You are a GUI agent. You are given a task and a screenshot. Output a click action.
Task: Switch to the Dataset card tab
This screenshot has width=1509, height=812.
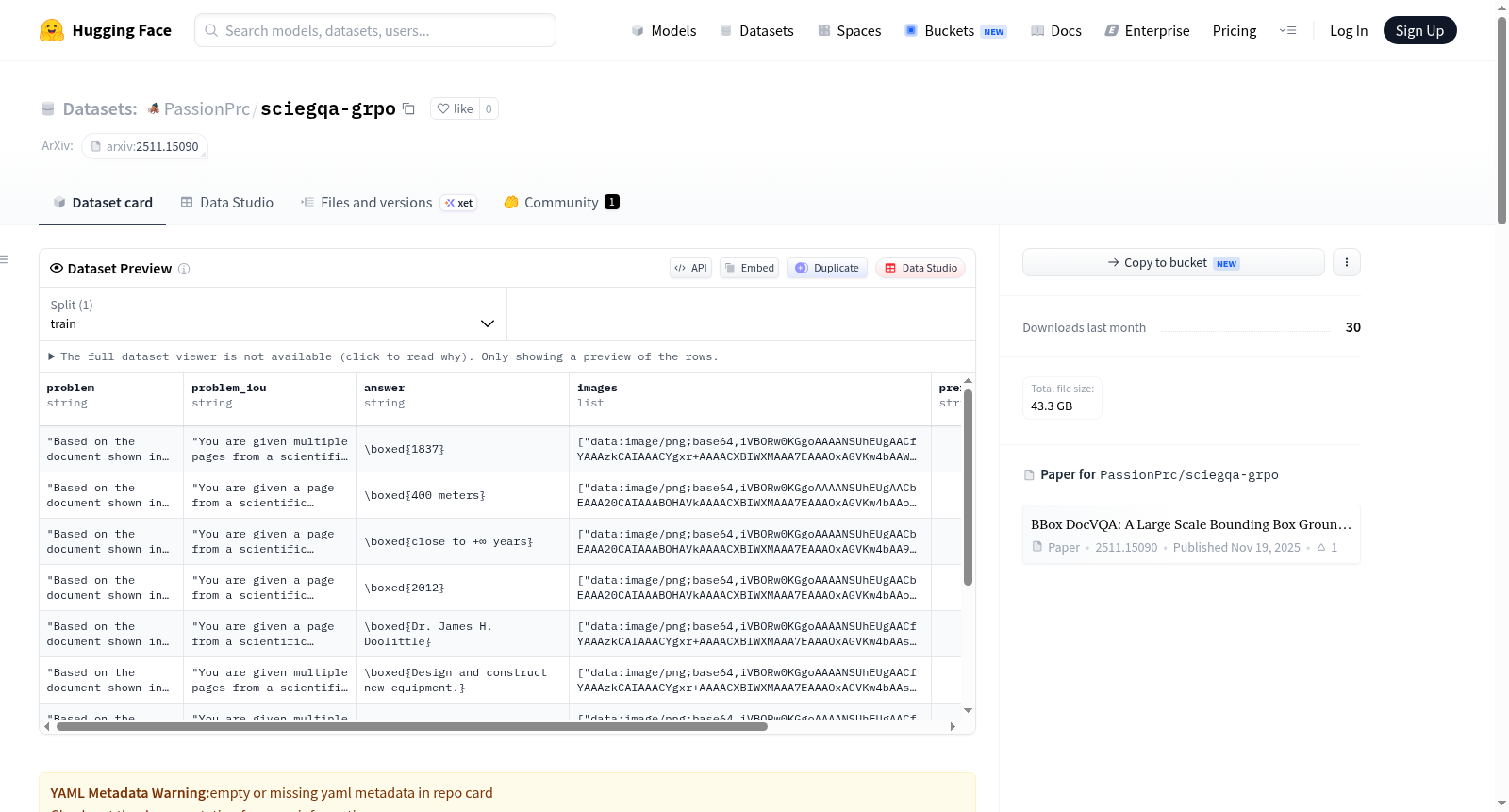tap(103, 203)
